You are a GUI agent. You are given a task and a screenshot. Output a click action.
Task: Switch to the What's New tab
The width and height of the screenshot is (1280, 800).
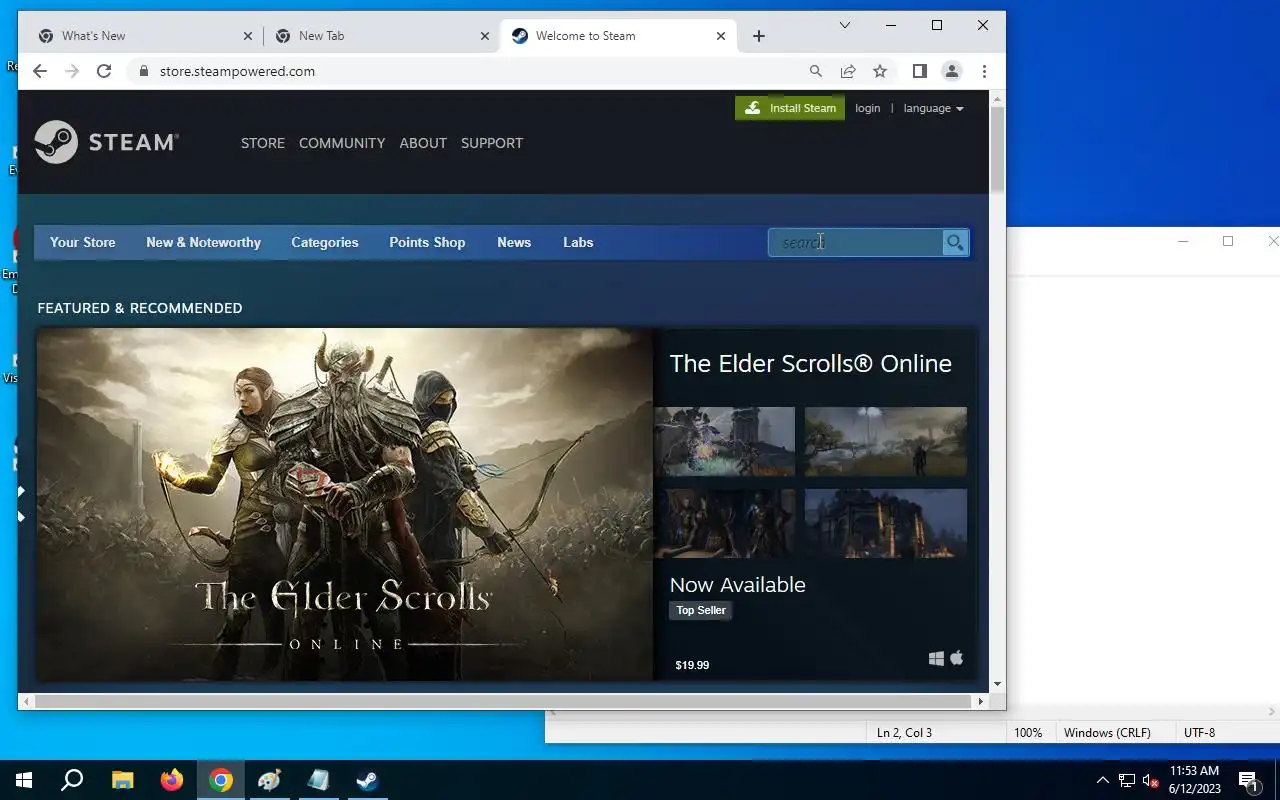click(x=143, y=36)
